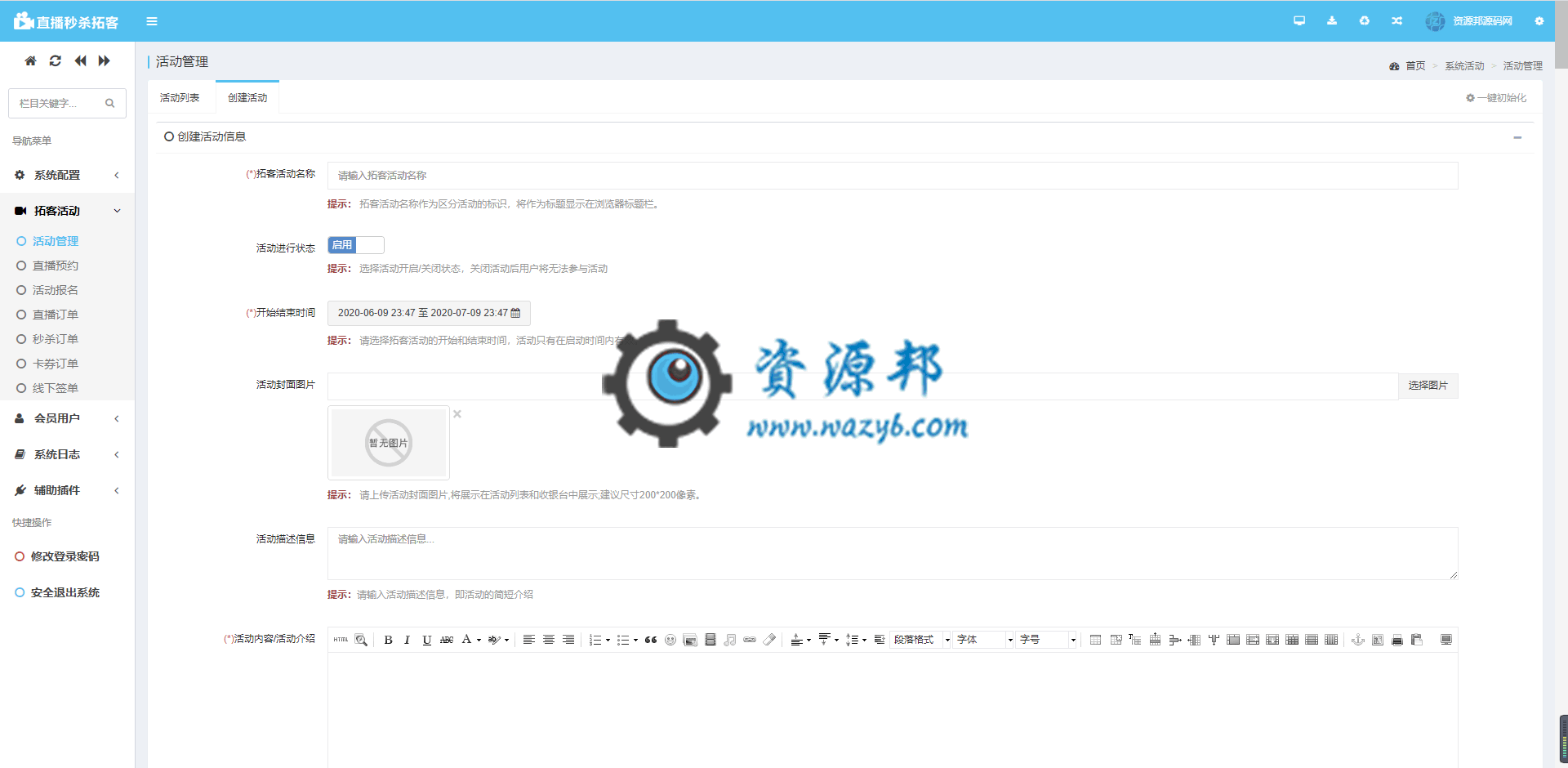Open 卡券订单 sidebar item
1568x768 pixels.
(56, 364)
